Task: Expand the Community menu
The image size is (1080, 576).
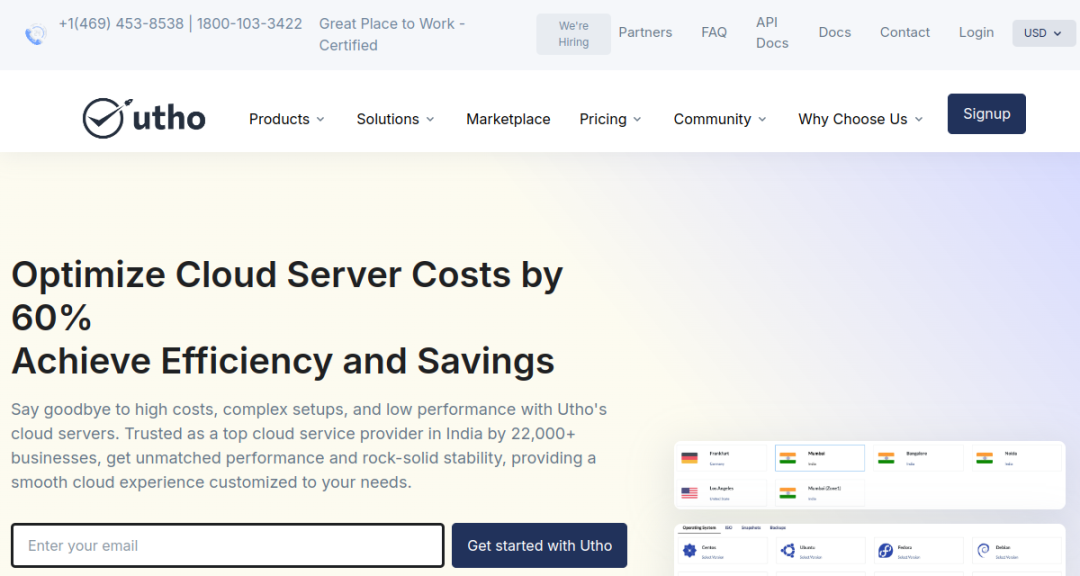Action: click(720, 119)
